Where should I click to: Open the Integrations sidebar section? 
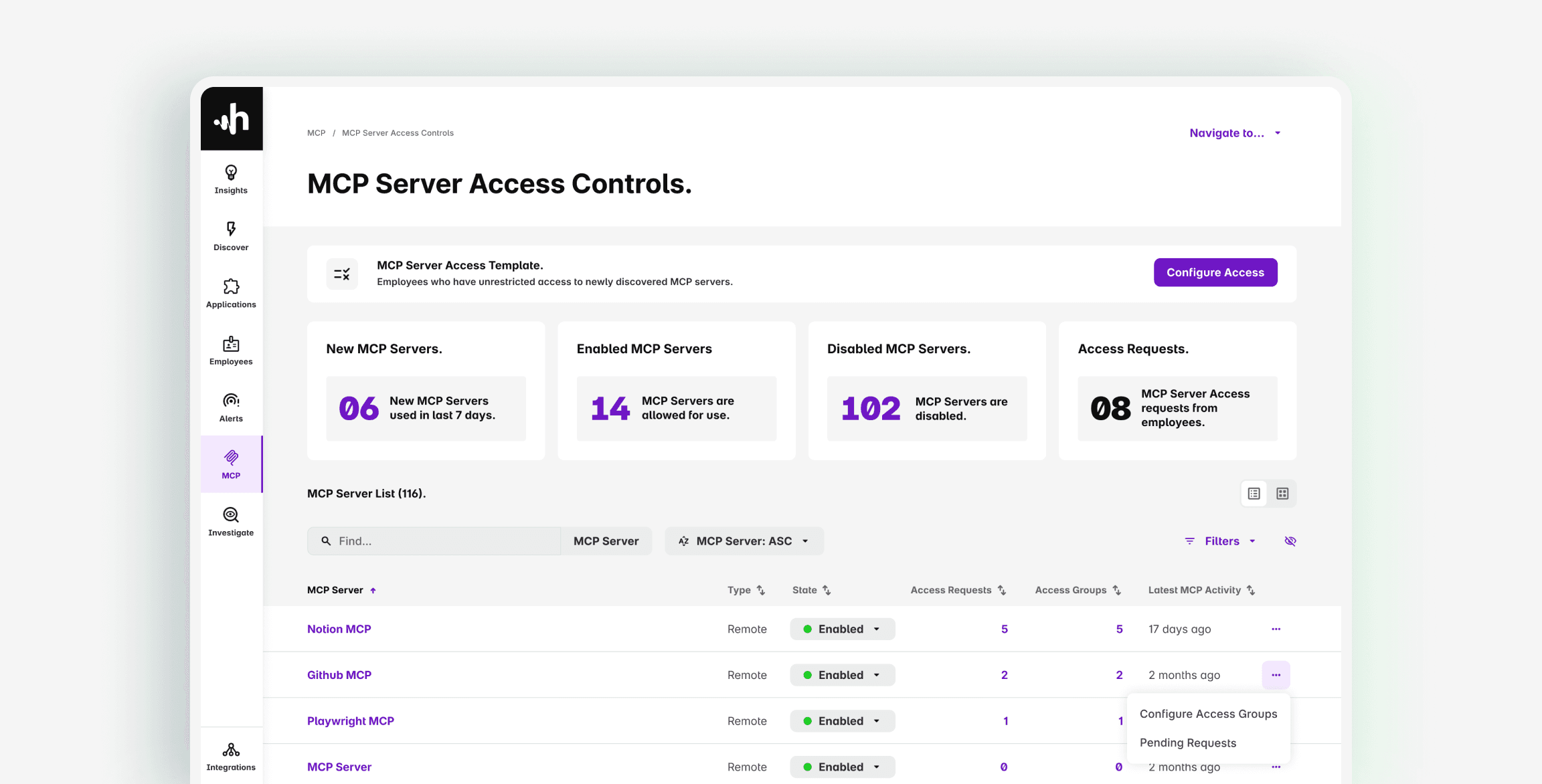click(x=231, y=756)
